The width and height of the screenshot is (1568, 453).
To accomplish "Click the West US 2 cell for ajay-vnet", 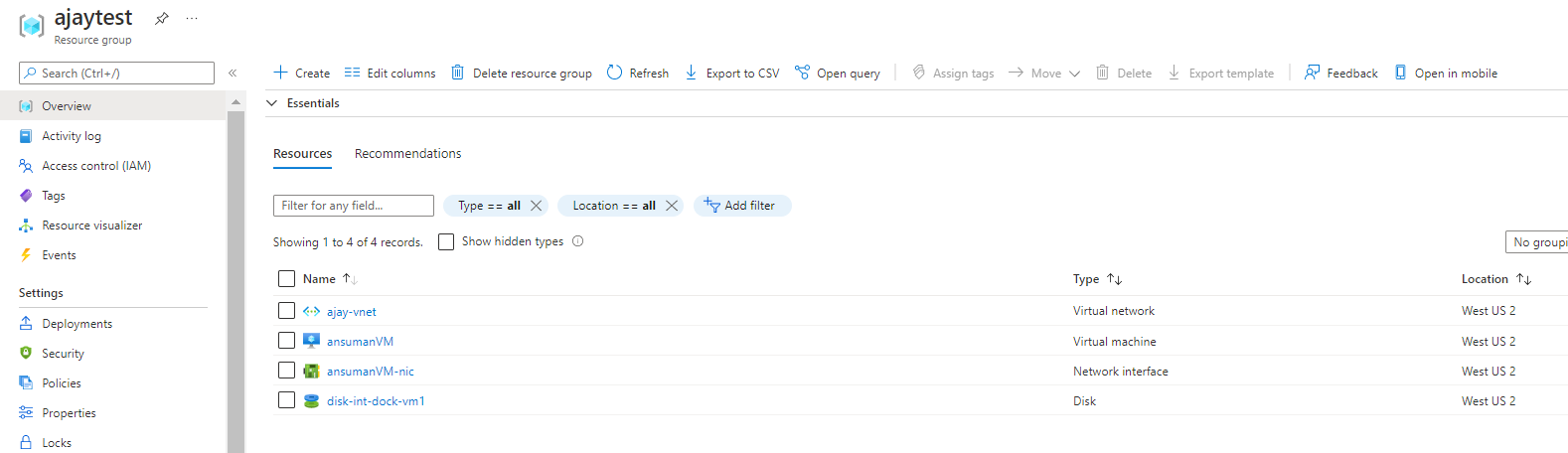I will [x=1489, y=311].
